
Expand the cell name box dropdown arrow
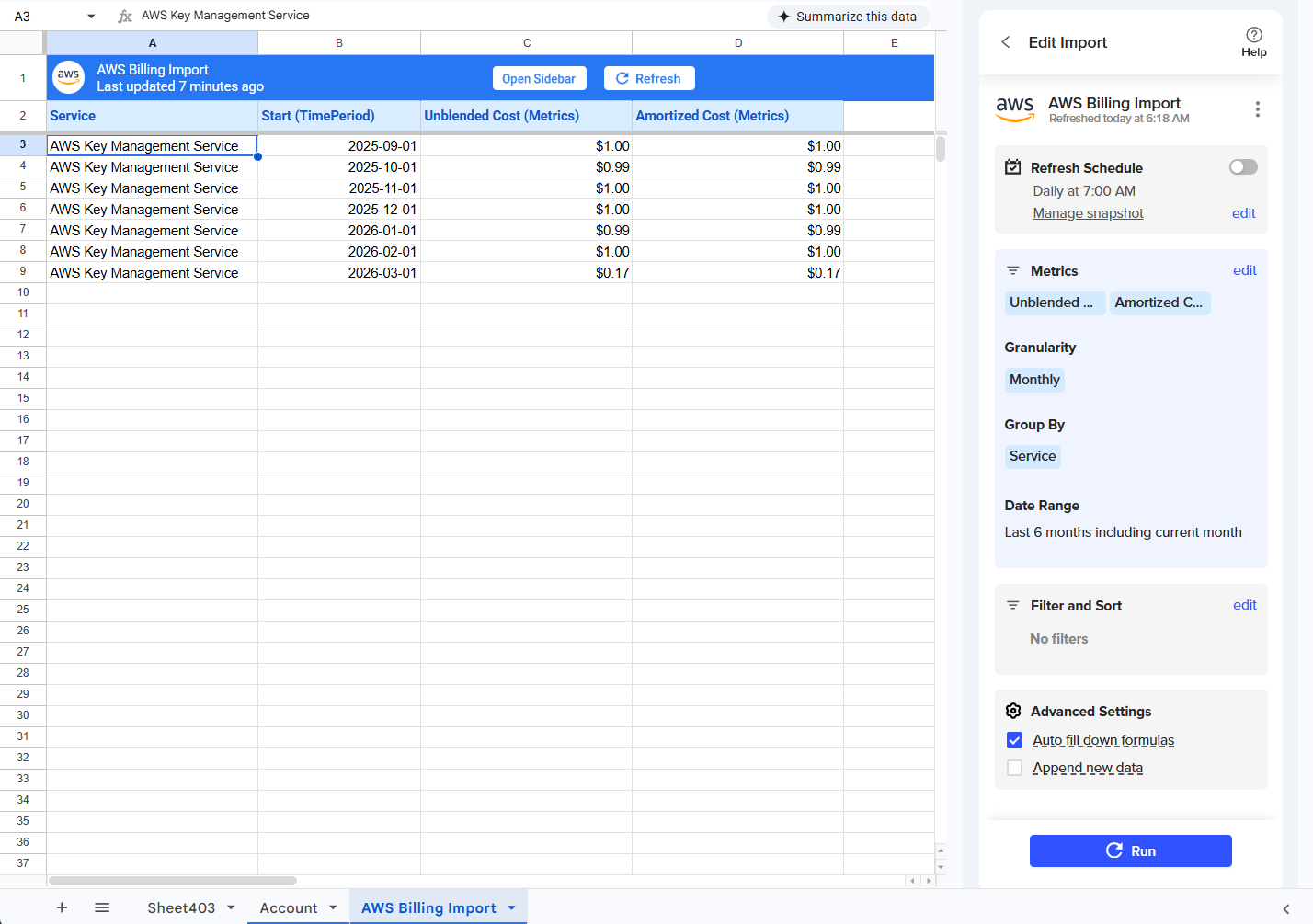(x=91, y=17)
